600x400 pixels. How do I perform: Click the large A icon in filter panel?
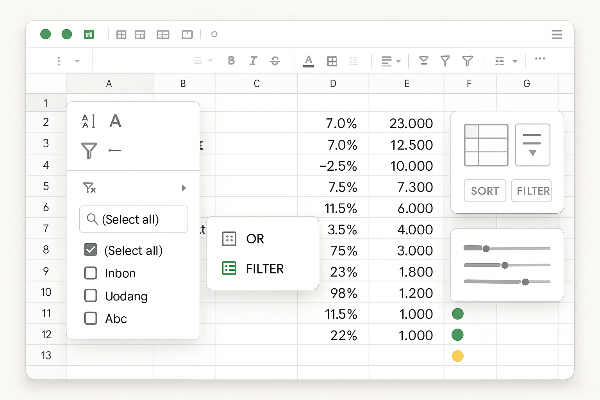[115, 121]
